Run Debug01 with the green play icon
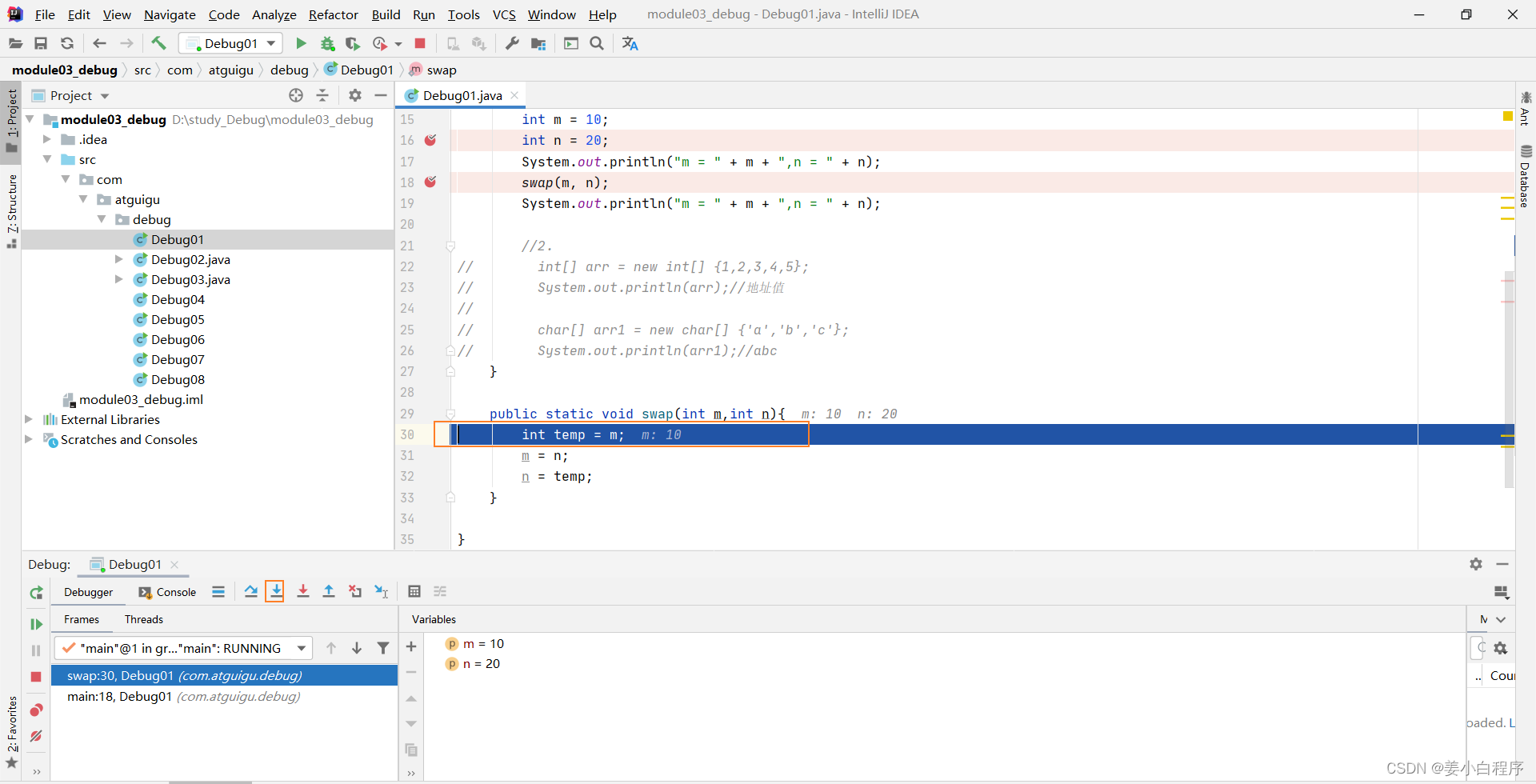The height and width of the screenshot is (784, 1536). pyautogui.click(x=301, y=43)
